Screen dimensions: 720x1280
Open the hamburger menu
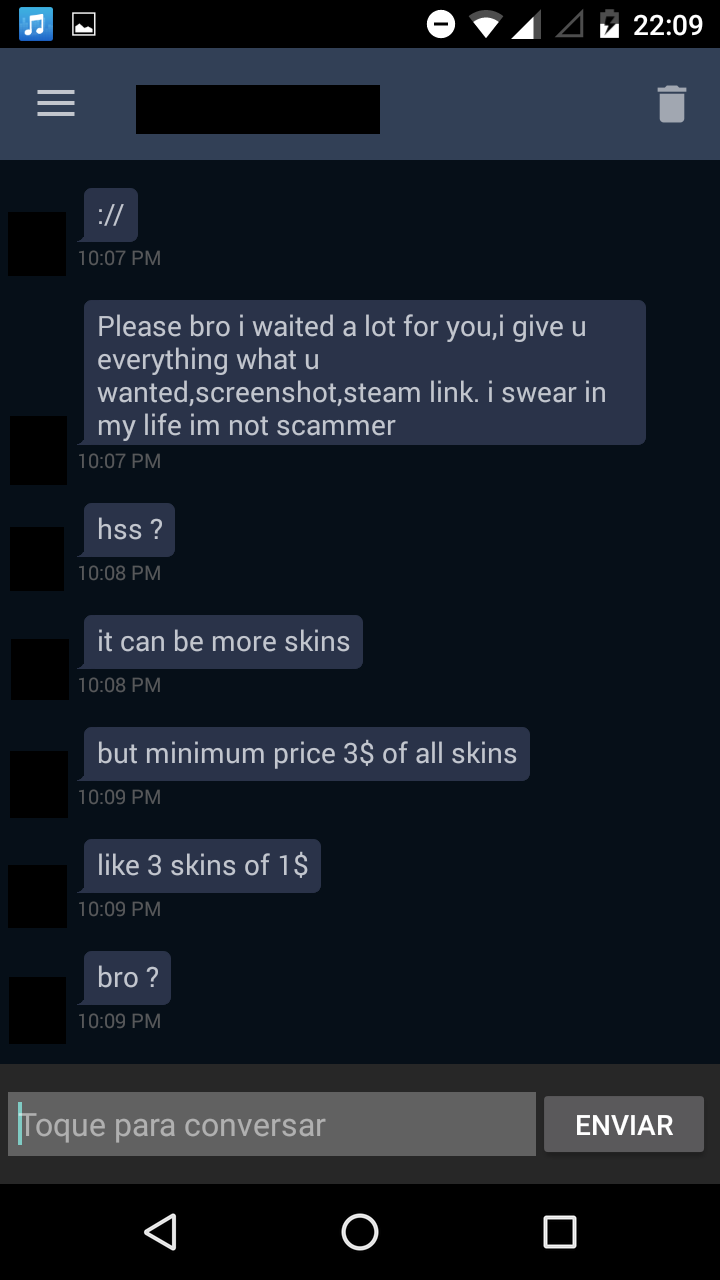point(56,104)
